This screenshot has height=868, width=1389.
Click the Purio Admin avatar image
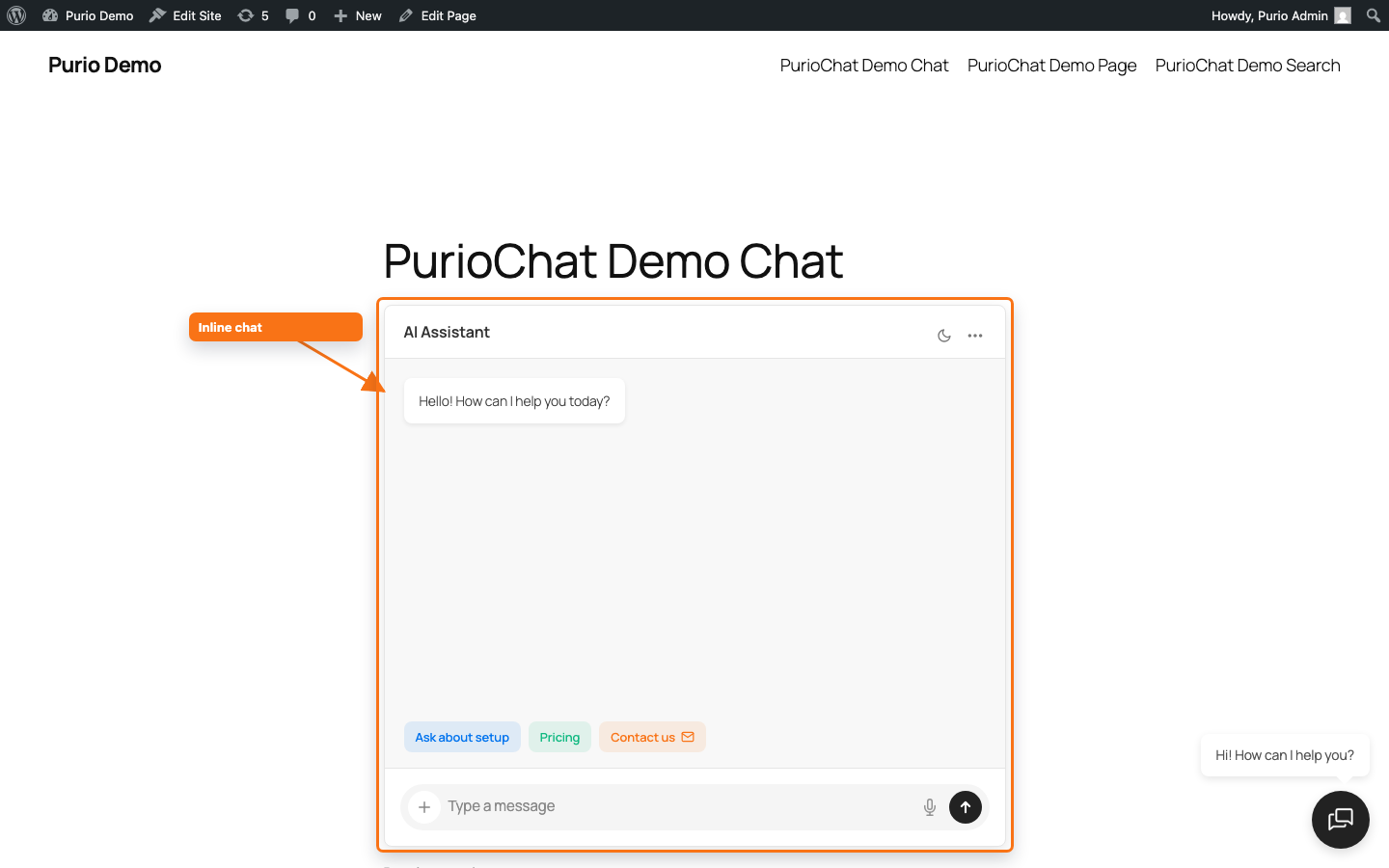1343,15
